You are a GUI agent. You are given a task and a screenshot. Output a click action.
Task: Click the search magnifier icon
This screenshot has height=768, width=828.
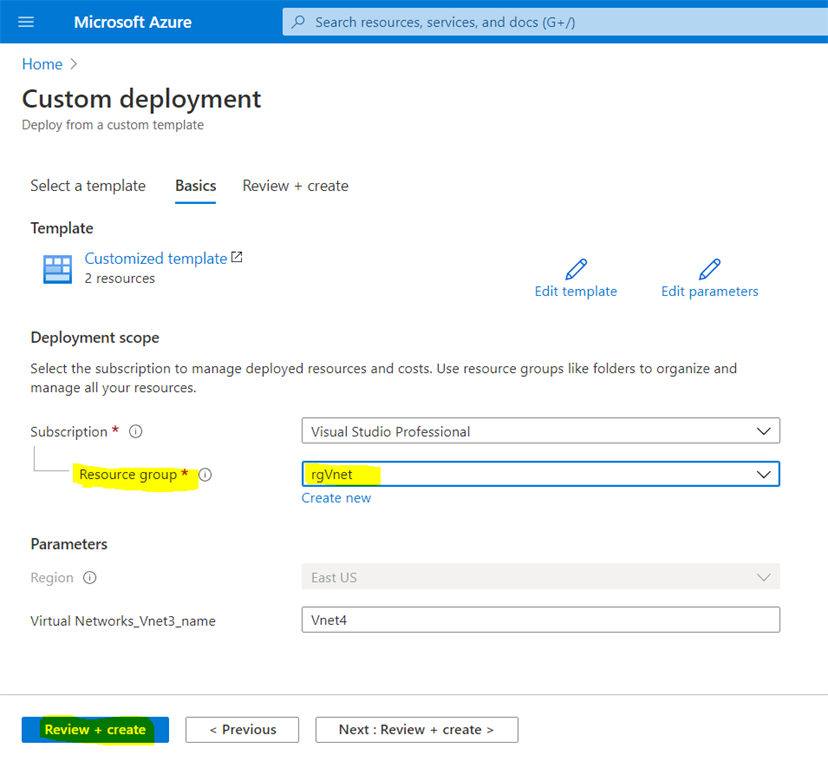(299, 22)
